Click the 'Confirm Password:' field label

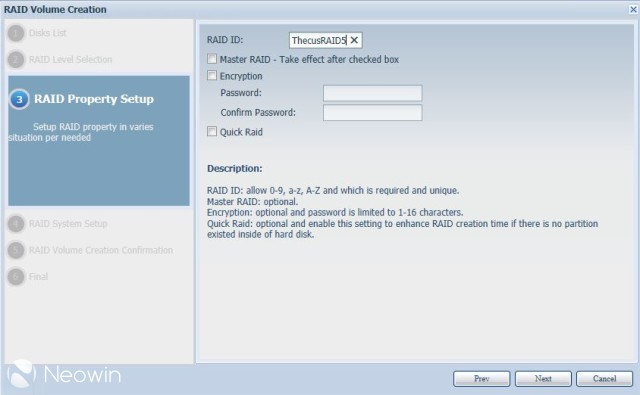point(258,113)
